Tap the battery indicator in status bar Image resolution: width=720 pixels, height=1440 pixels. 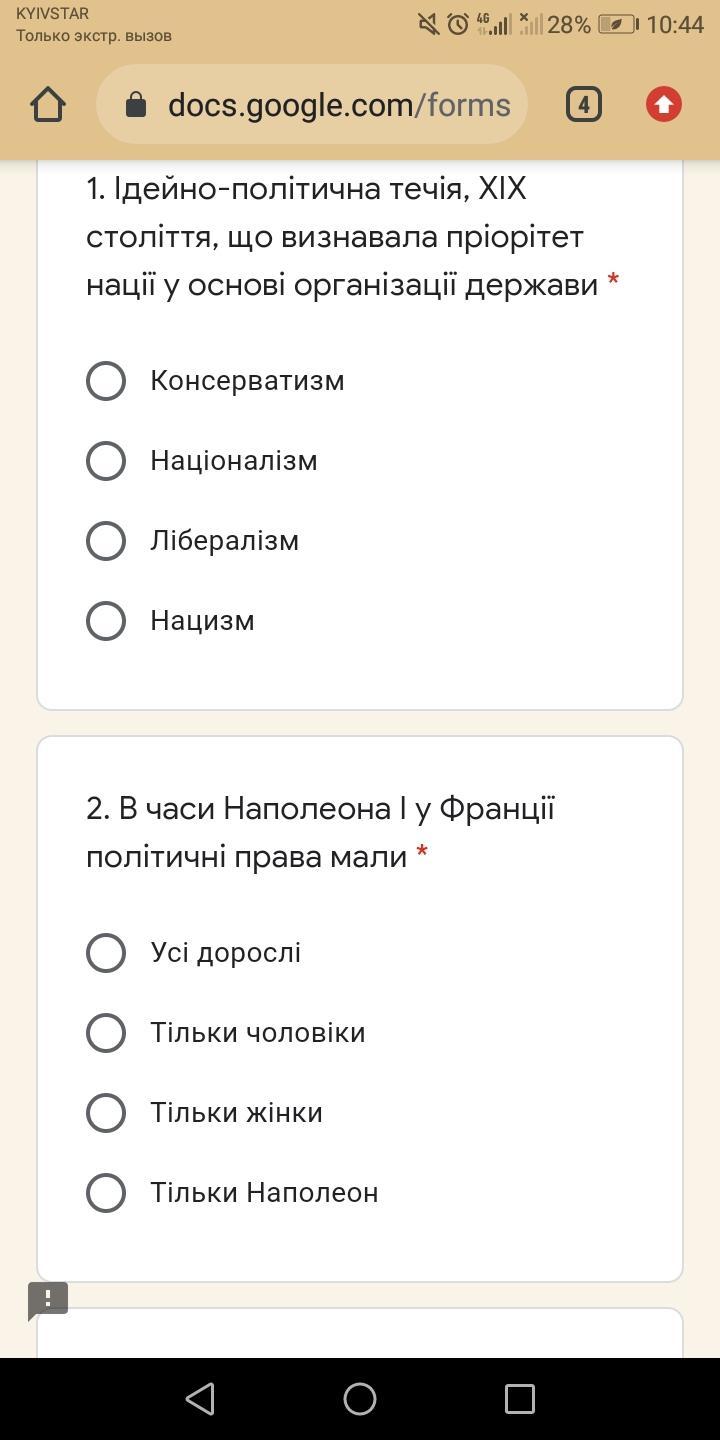[x=617, y=24]
